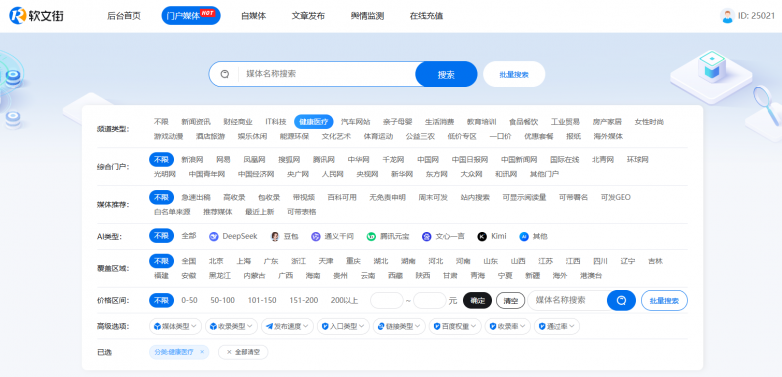
Task: Go to 后台首页 in top navigation
Action: pos(124,16)
